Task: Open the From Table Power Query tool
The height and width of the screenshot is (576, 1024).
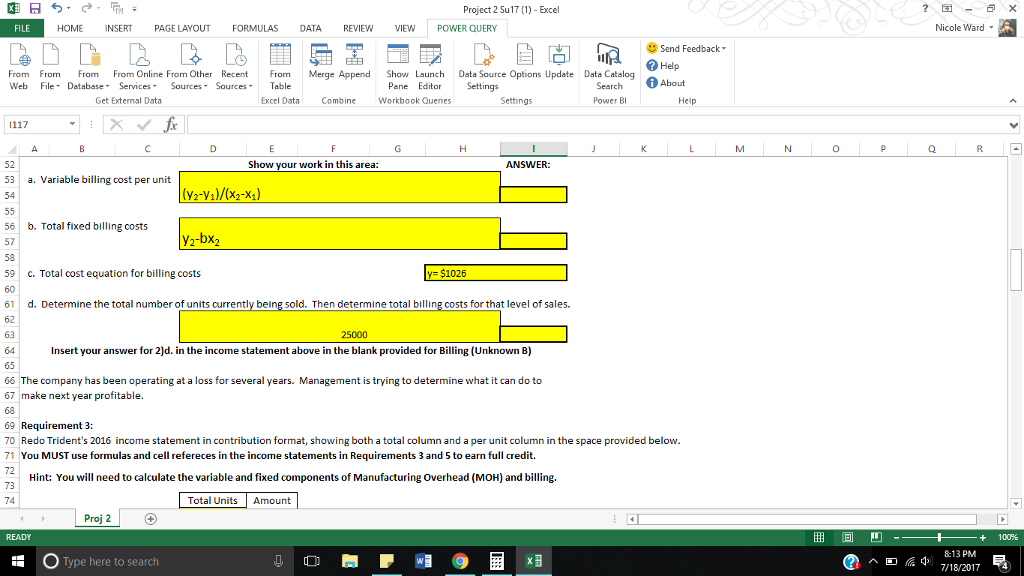Action: click(280, 68)
